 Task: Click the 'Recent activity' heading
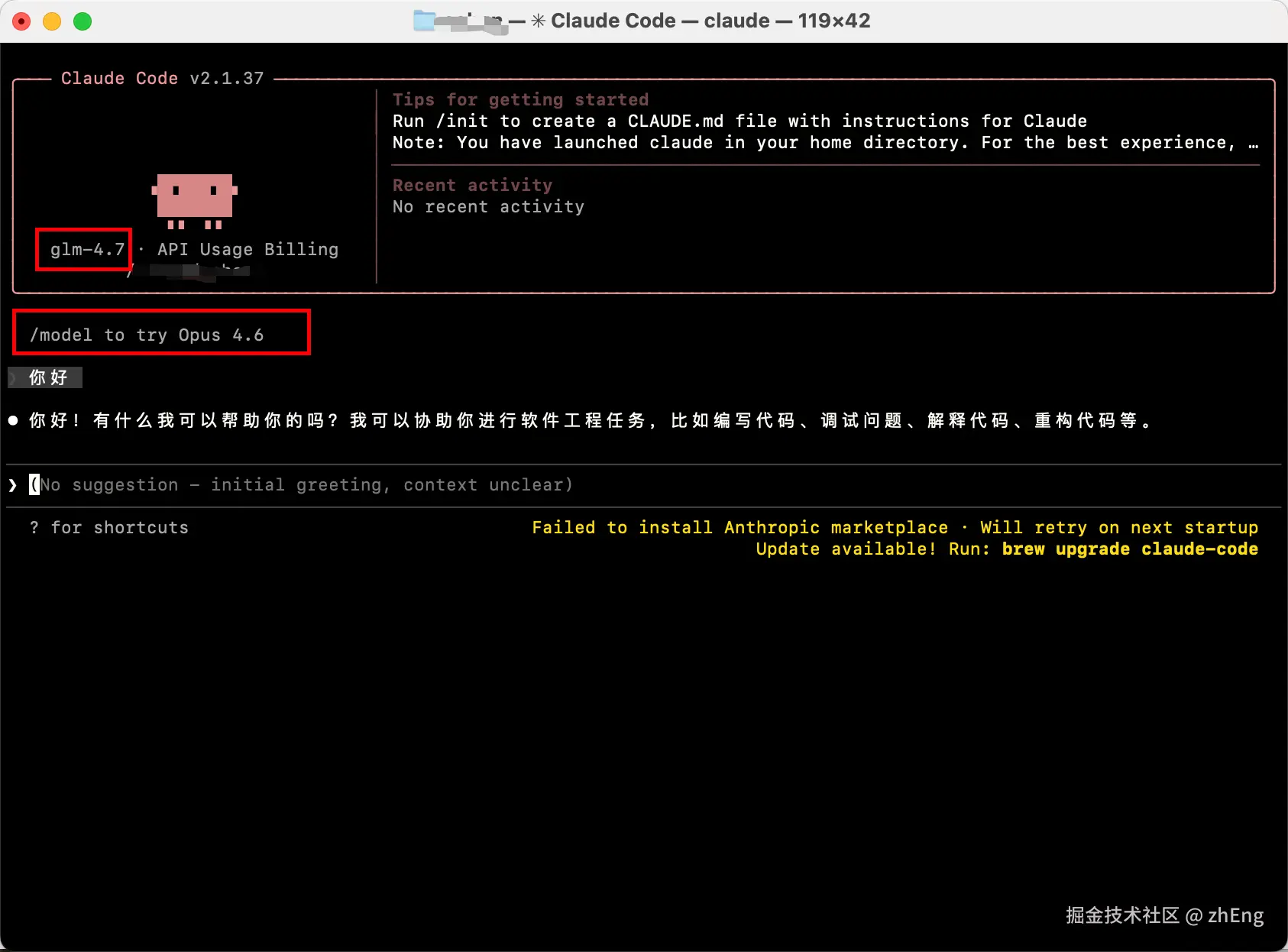(x=472, y=185)
